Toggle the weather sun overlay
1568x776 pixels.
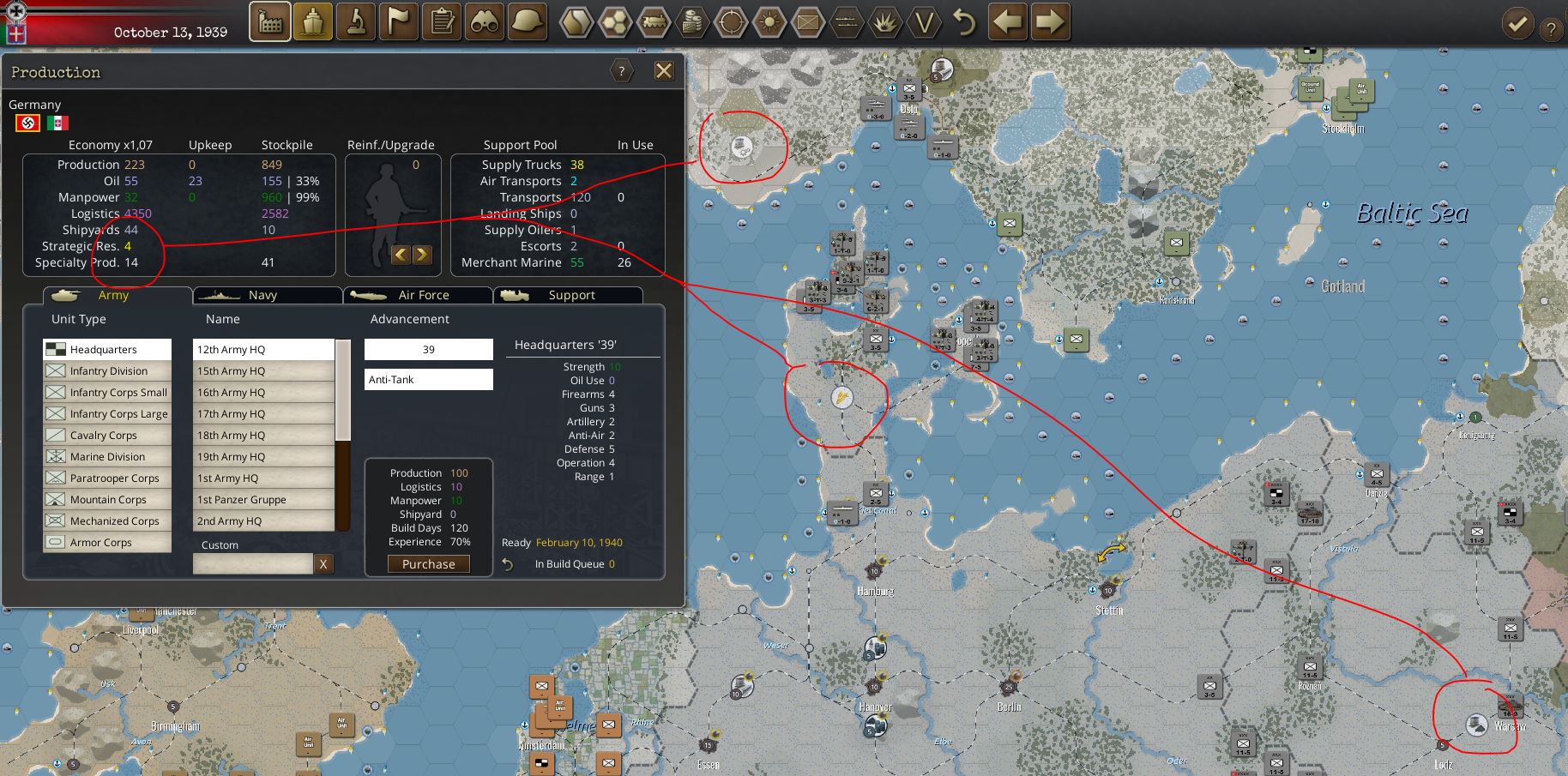(769, 23)
